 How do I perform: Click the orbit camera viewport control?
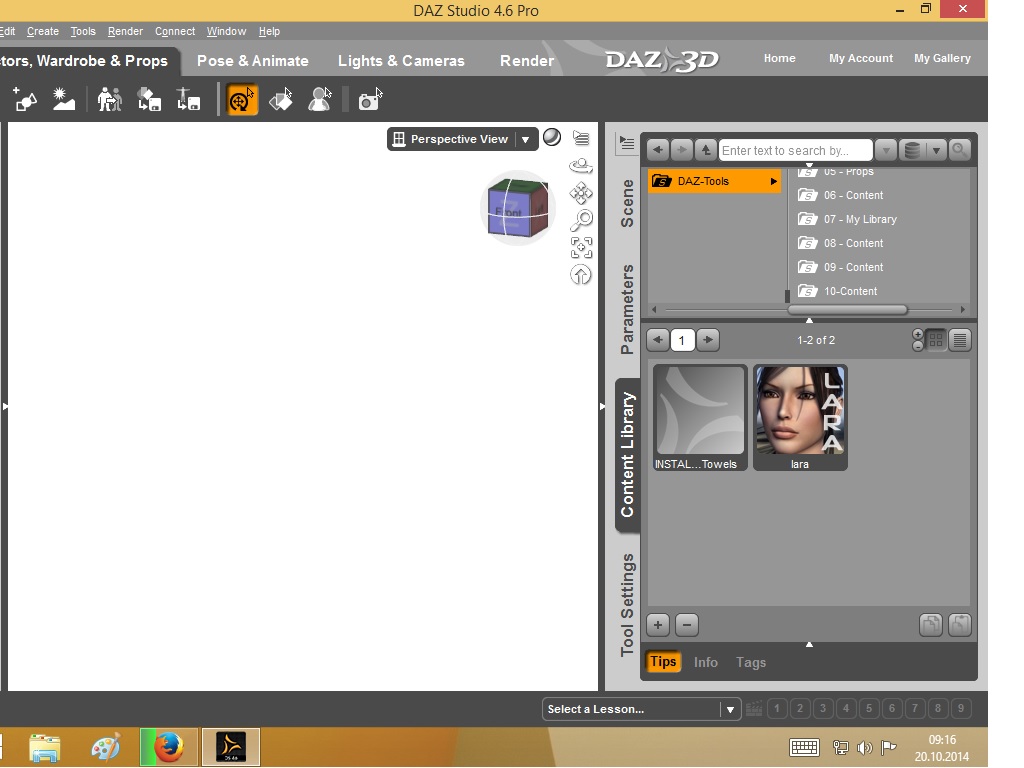[581, 166]
